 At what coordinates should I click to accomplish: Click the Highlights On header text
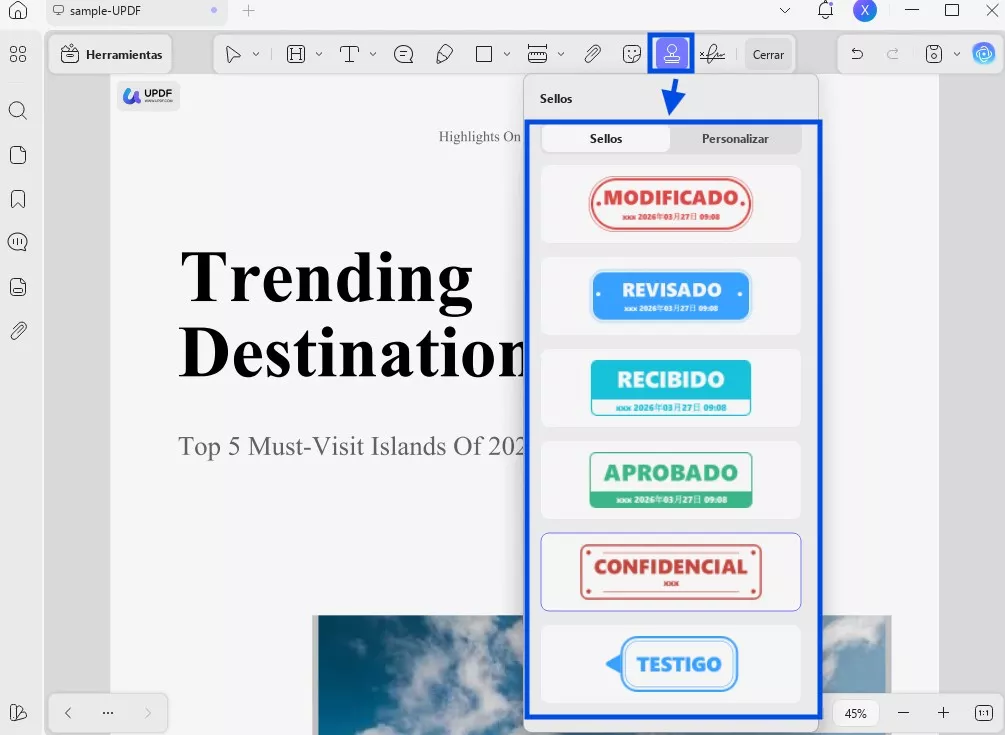tap(479, 136)
